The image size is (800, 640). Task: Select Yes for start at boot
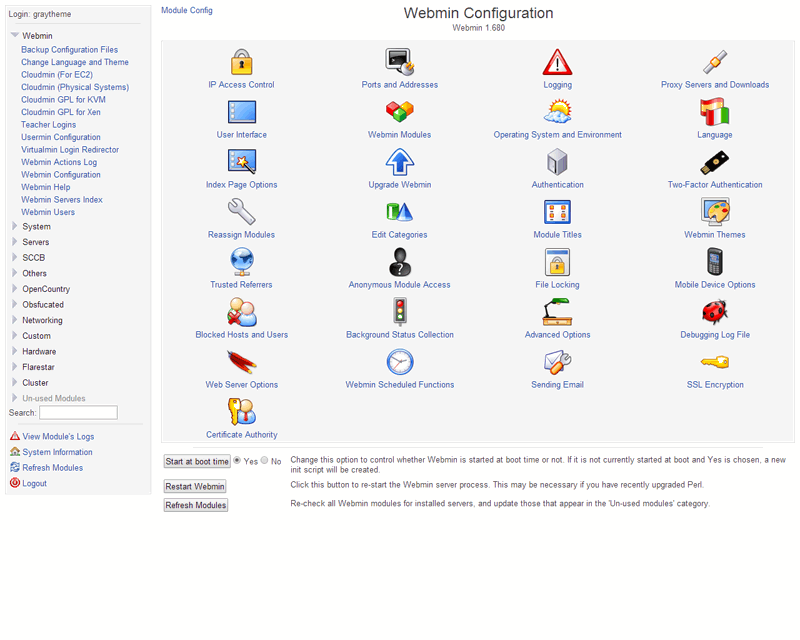coord(237,460)
